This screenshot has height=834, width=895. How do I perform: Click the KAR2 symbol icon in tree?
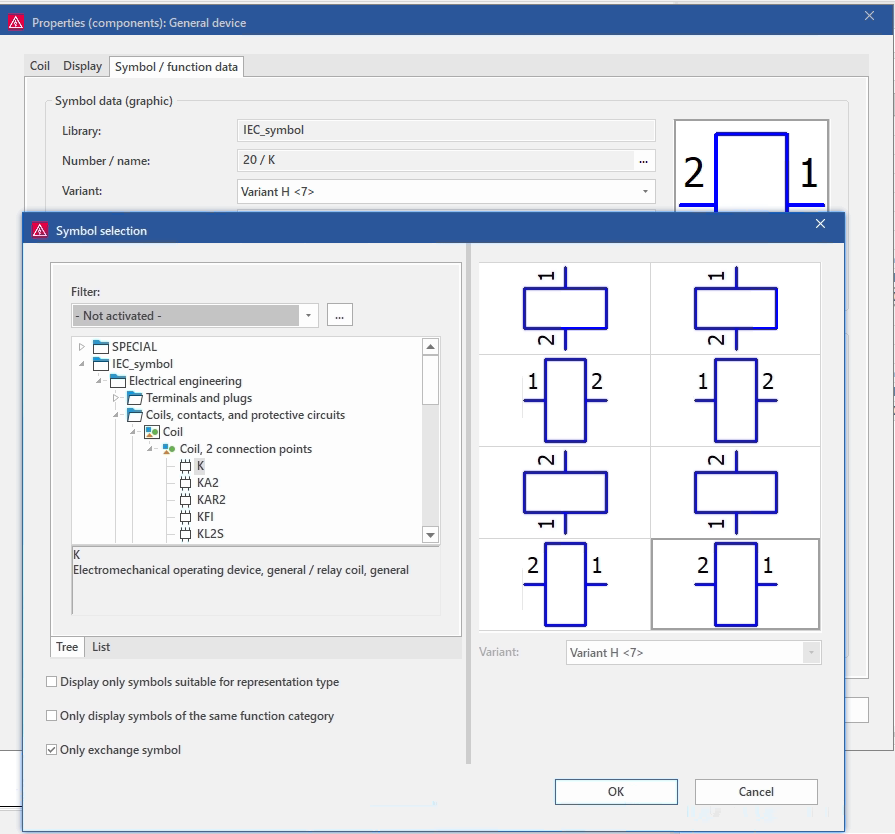[185, 500]
